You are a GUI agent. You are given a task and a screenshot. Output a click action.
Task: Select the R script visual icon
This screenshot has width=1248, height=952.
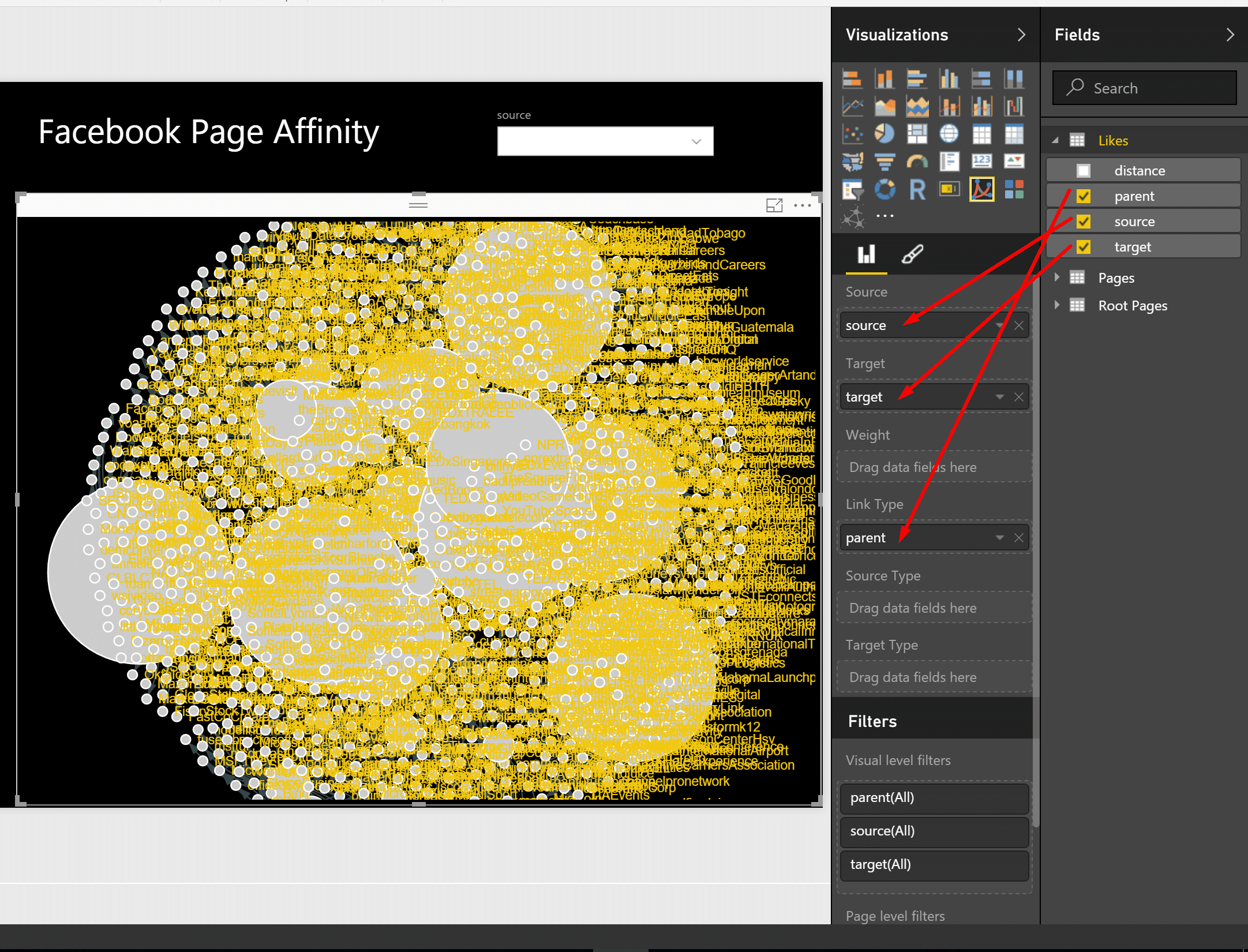click(917, 190)
